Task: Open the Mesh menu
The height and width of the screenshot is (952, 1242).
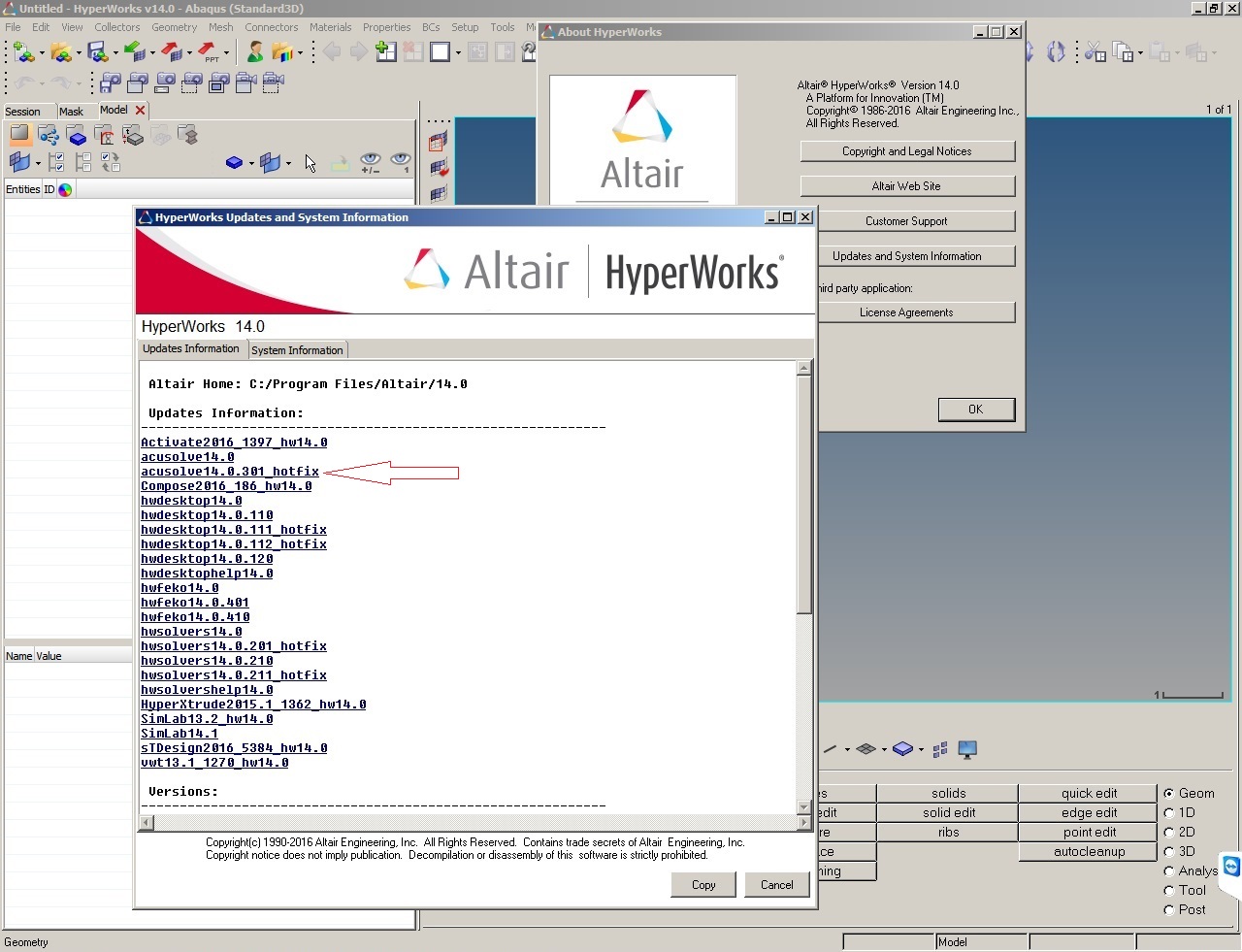Action: coord(221,27)
